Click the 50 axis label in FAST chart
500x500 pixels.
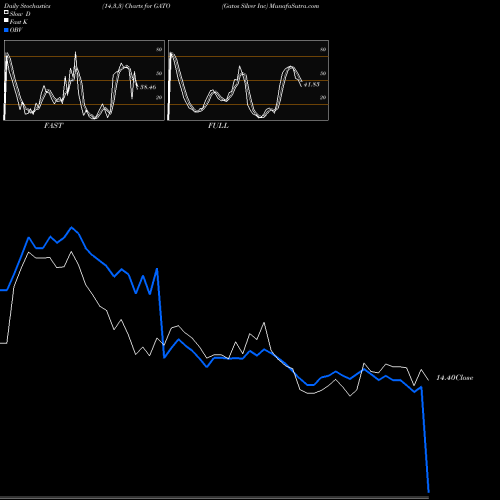(159, 73)
